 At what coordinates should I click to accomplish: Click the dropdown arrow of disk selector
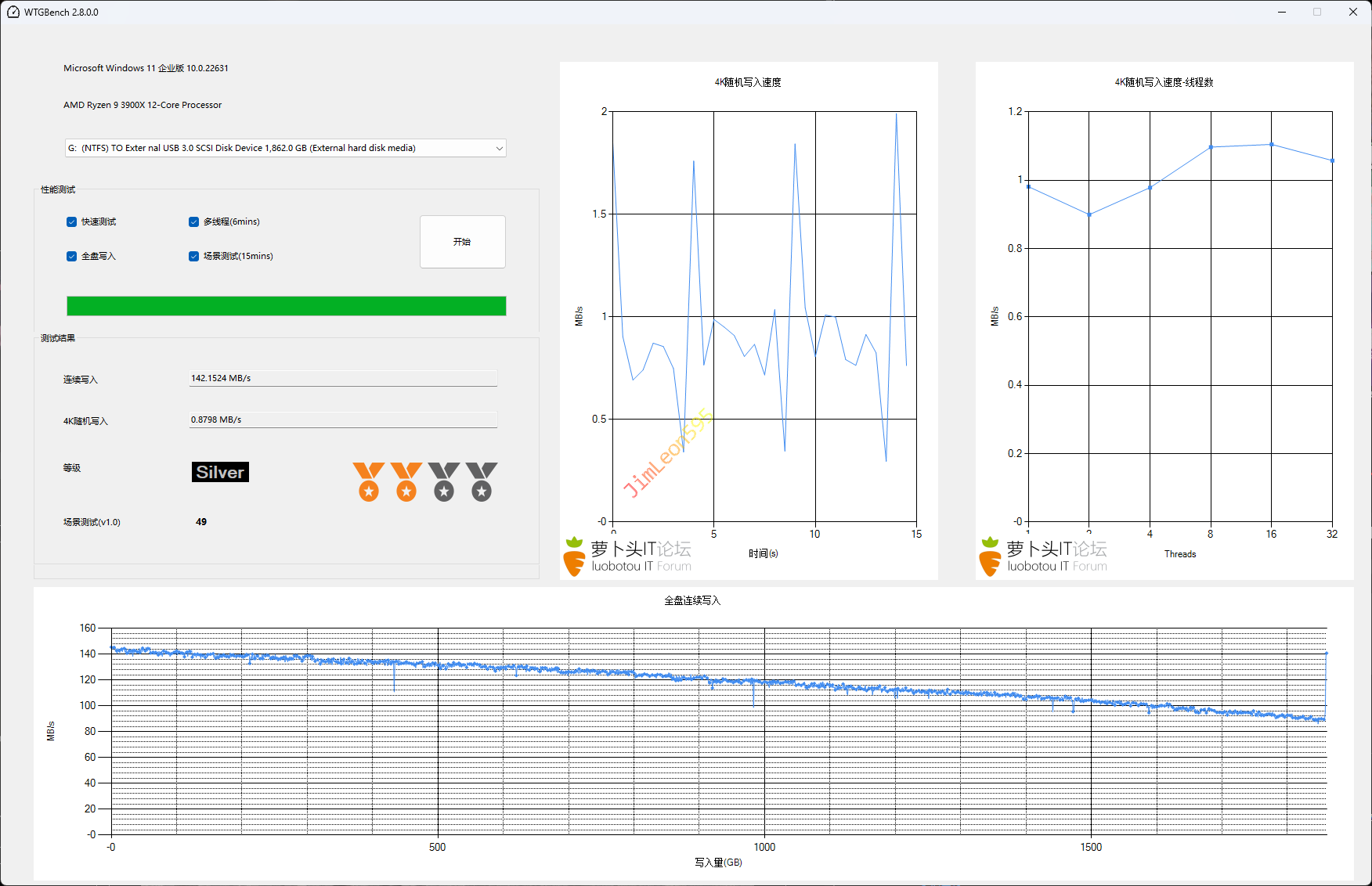click(499, 148)
